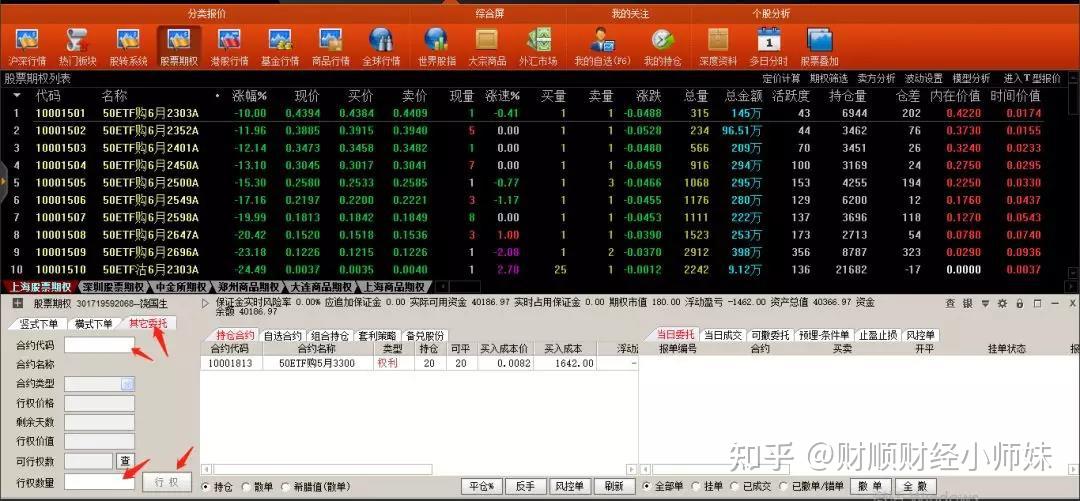Select 挂单 radio button
This screenshot has width=1080, height=501.
695,487
